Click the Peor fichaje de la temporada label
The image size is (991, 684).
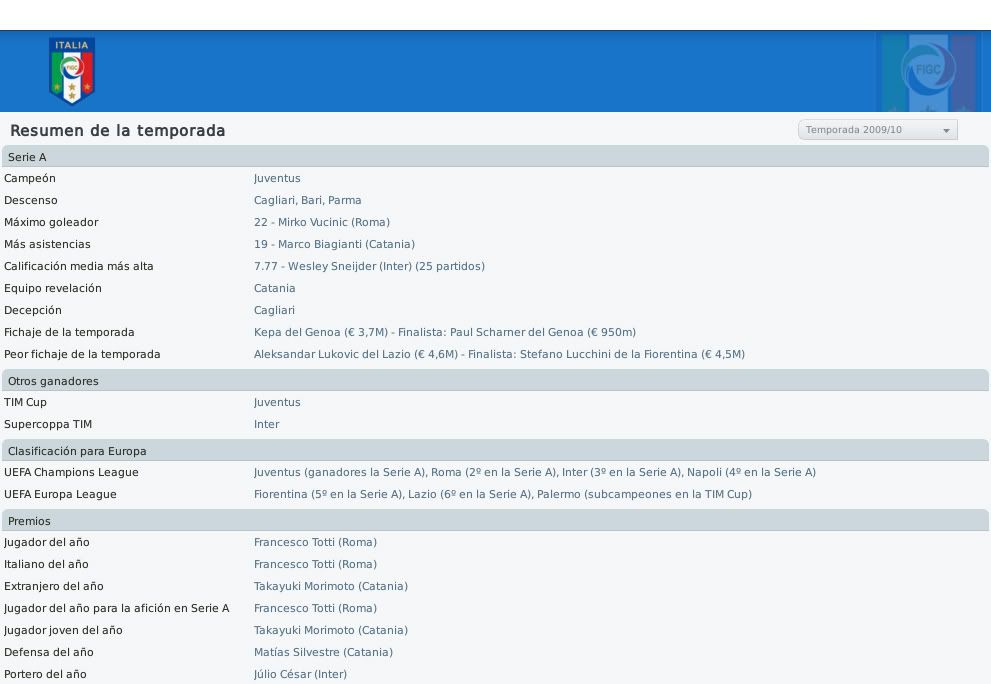(x=82, y=355)
